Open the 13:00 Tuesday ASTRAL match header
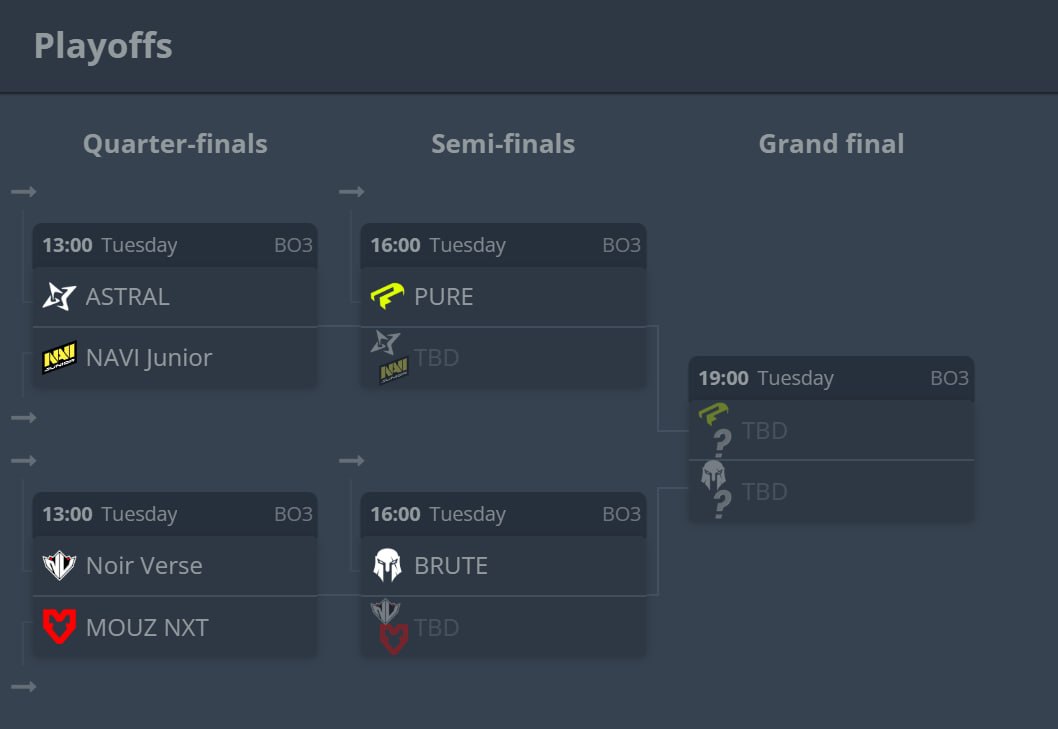The image size is (1058, 729). 175,245
